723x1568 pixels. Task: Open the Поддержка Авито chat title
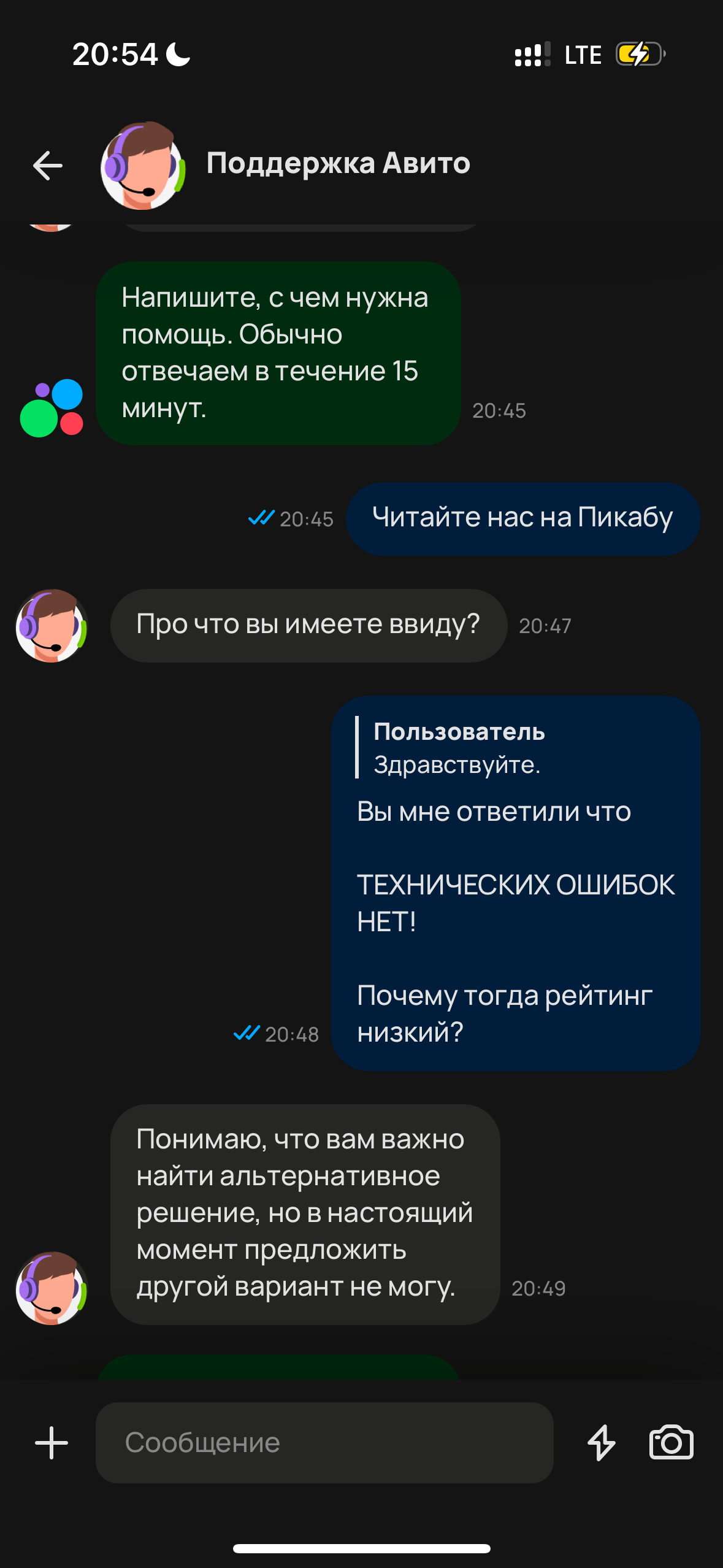pyautogui.click(x=339, y=163)
